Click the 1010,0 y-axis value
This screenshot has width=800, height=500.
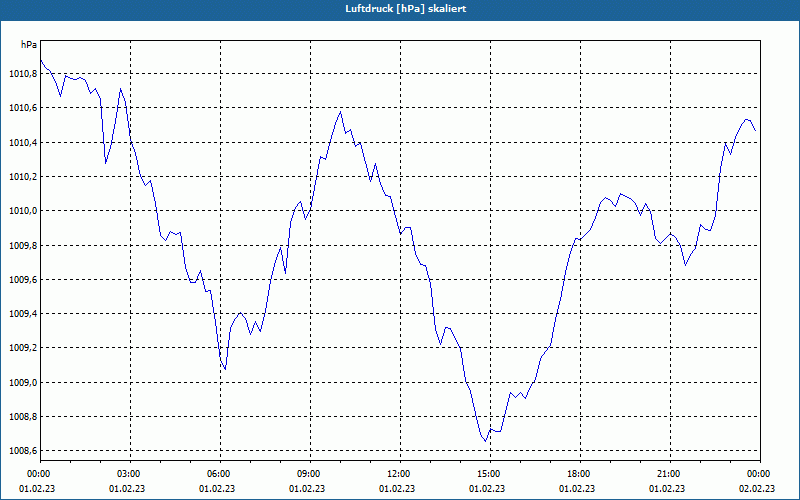click(x=23, y=211)
